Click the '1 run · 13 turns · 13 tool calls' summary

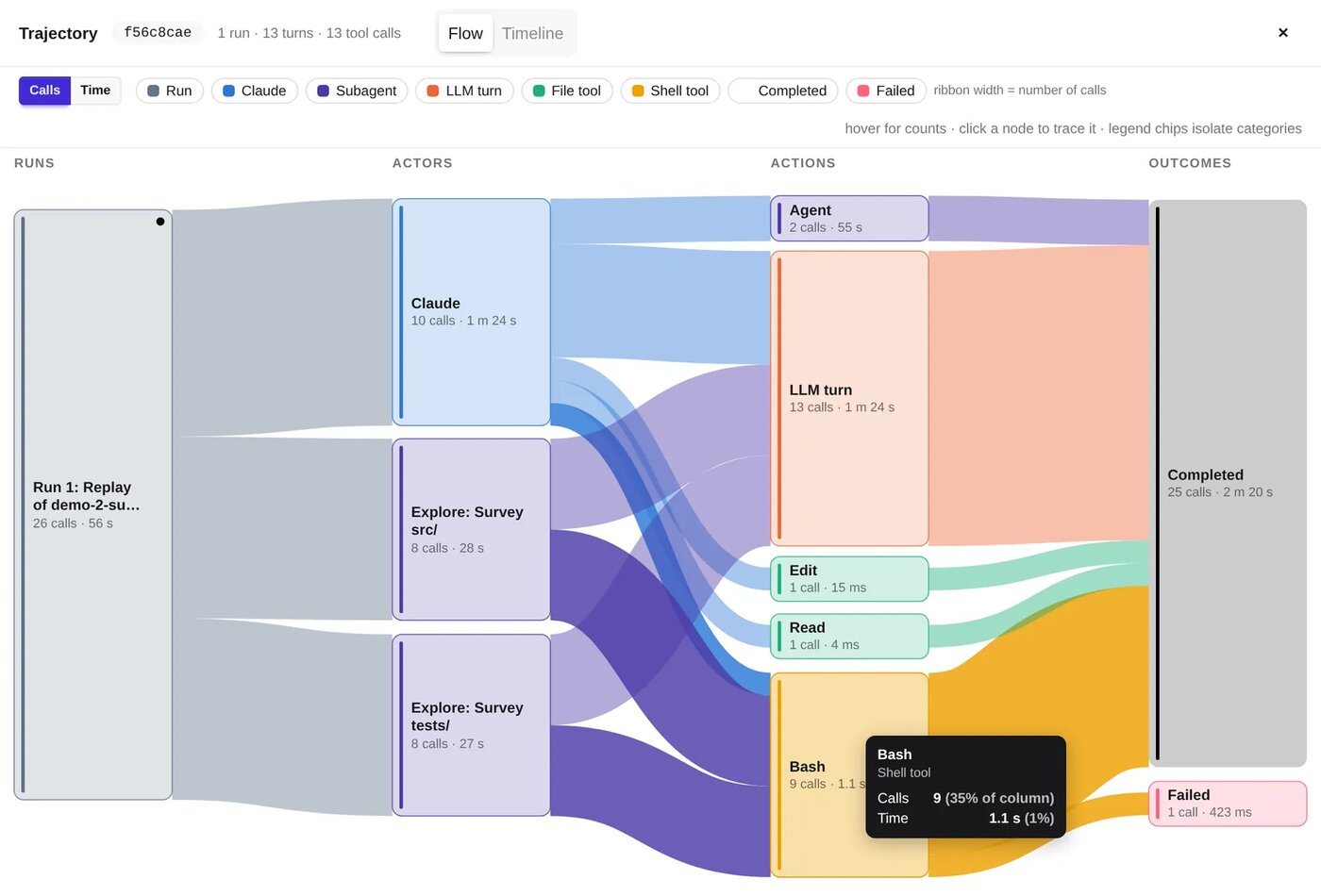pos(309,33)
